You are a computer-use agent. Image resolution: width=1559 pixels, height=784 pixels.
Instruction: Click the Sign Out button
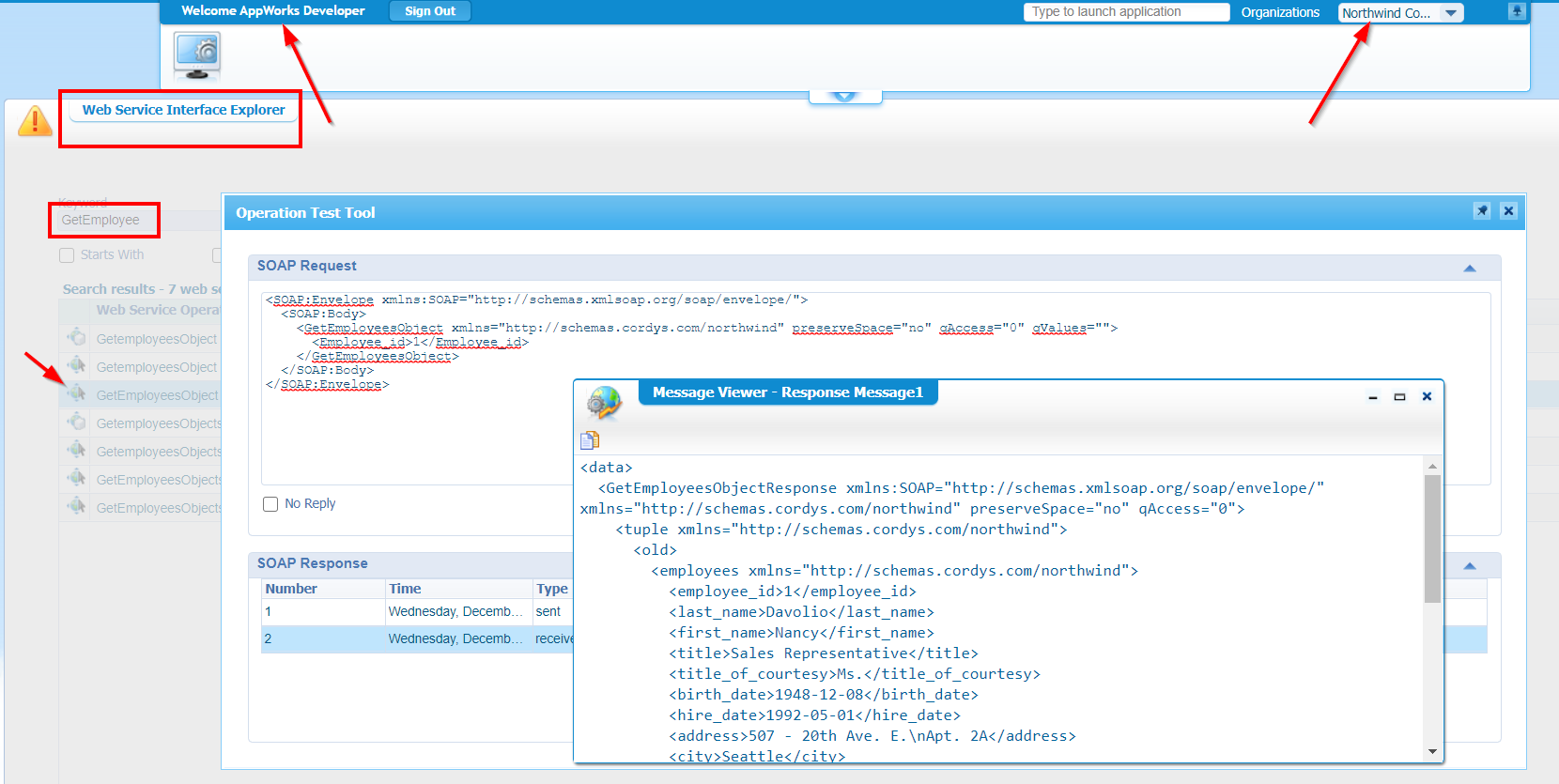click(430, 11)
